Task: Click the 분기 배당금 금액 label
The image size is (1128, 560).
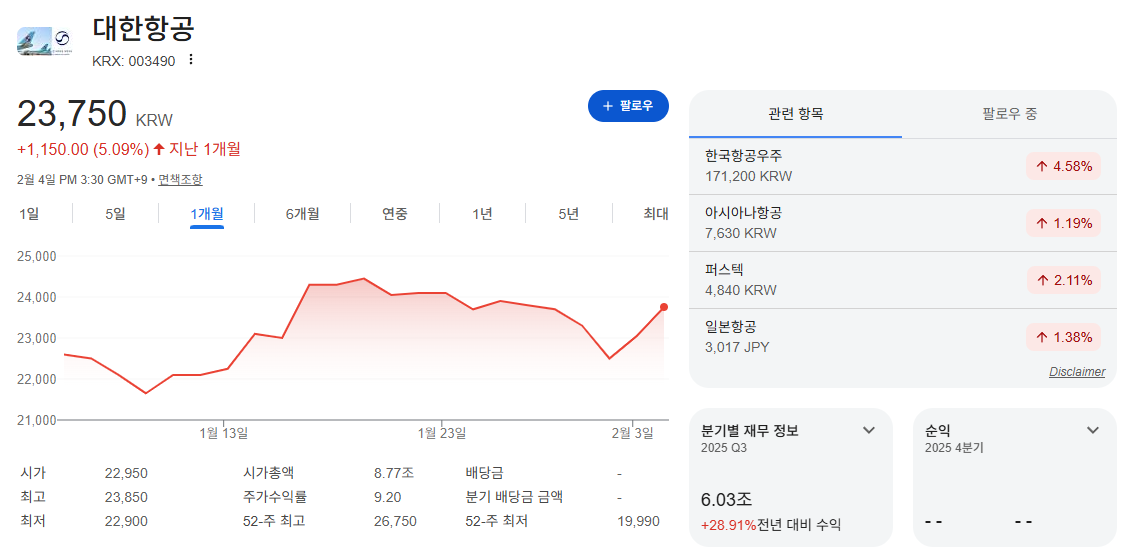Action: [x=514, y=497]
